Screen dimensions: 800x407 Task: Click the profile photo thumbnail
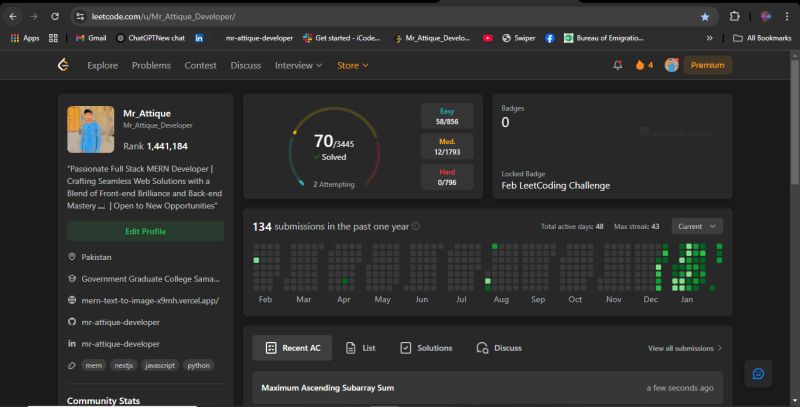(91, 130)
